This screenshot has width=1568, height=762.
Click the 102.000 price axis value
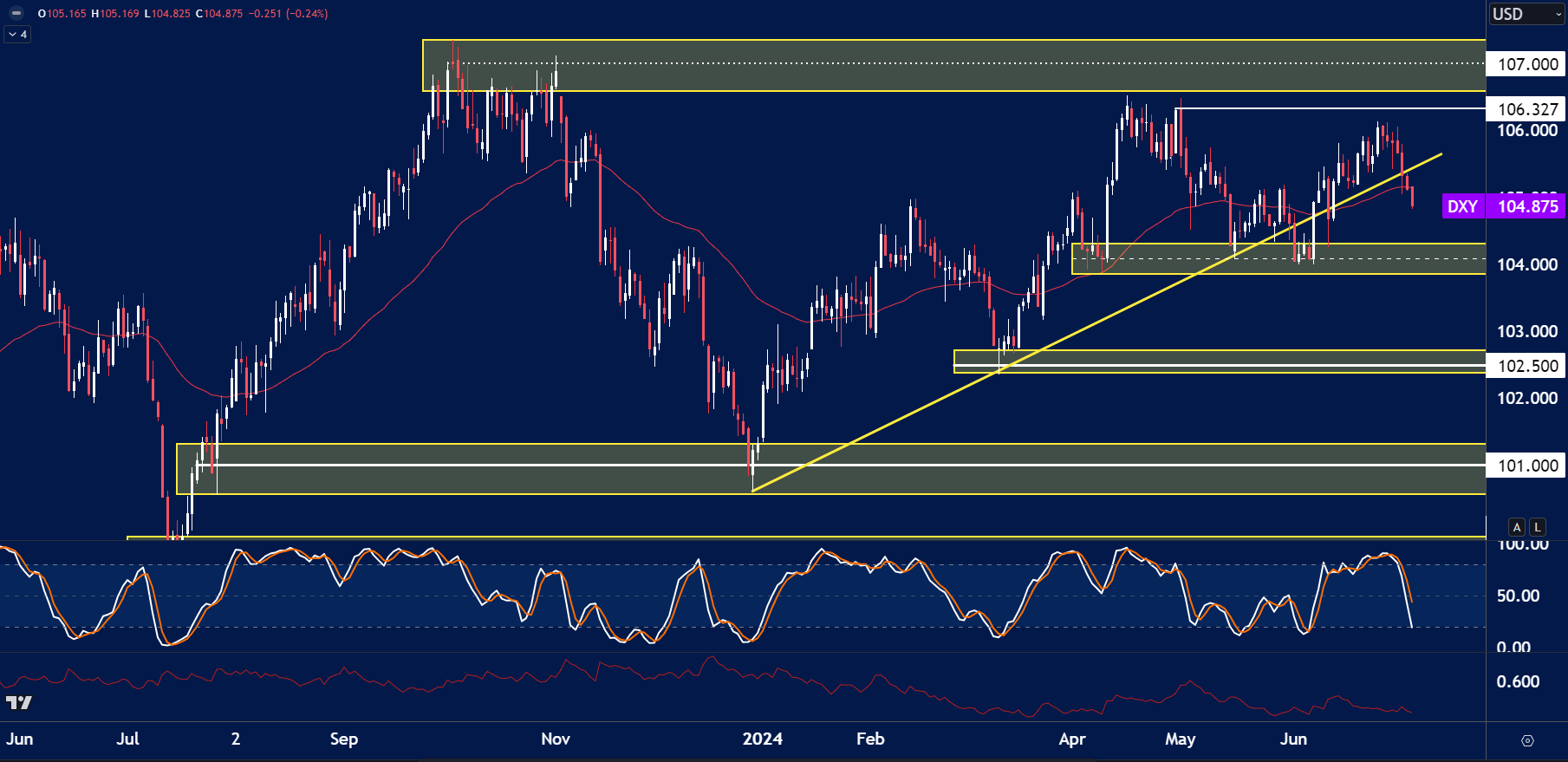click(1527, 398)
